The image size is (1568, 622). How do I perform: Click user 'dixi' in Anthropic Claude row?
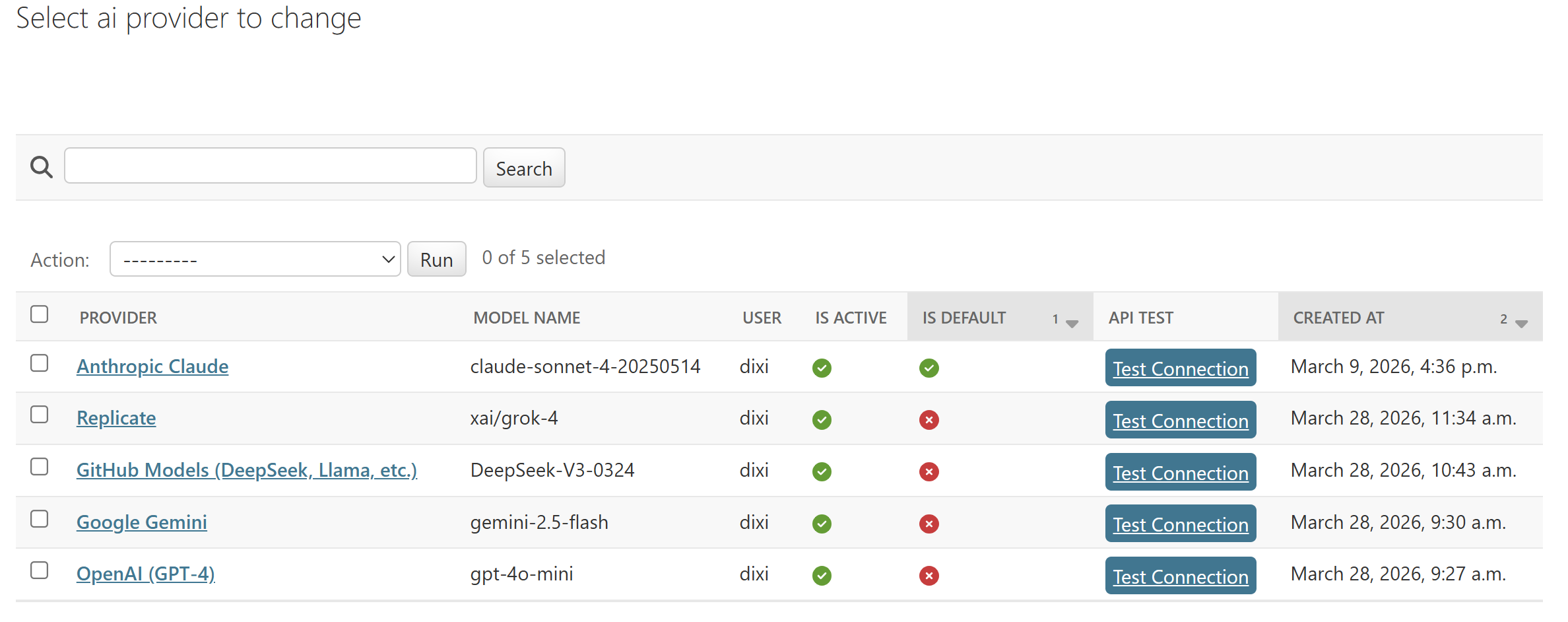(x=754, y=366)
